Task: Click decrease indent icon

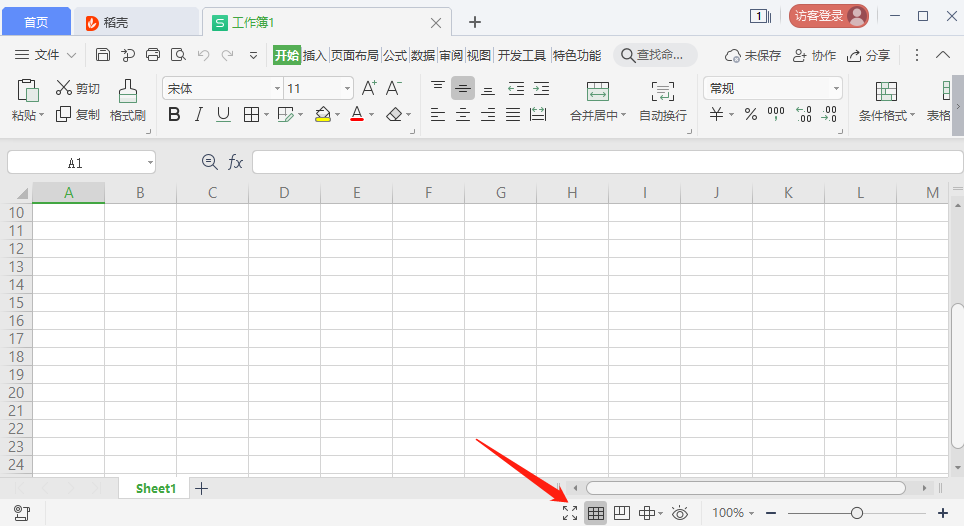Action: click(x=516, y=89)
